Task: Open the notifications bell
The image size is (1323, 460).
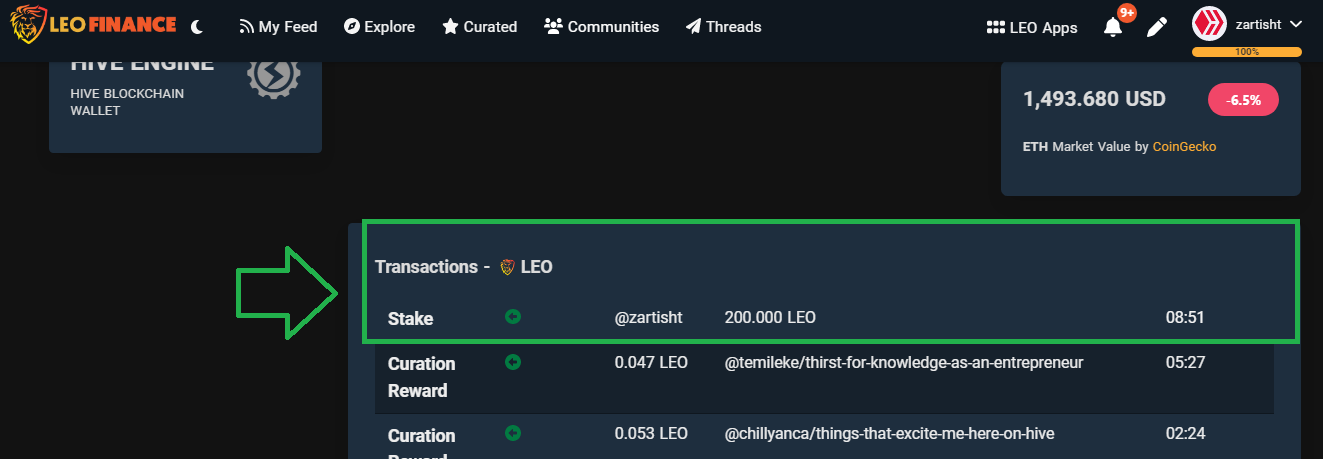Action: pyautogui.click(x=1113, y=27)
